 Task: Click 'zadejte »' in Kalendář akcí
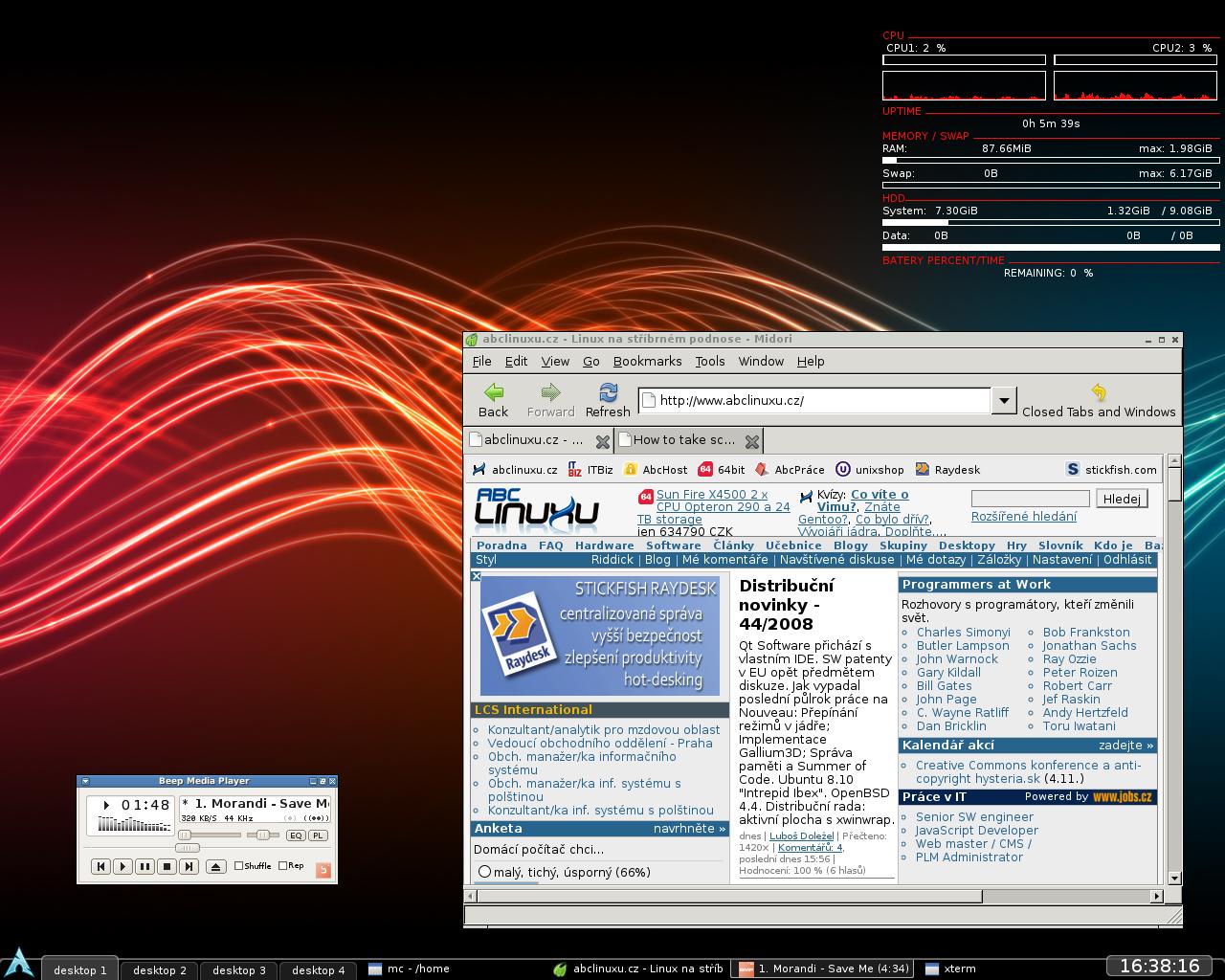pos(1126,746)
